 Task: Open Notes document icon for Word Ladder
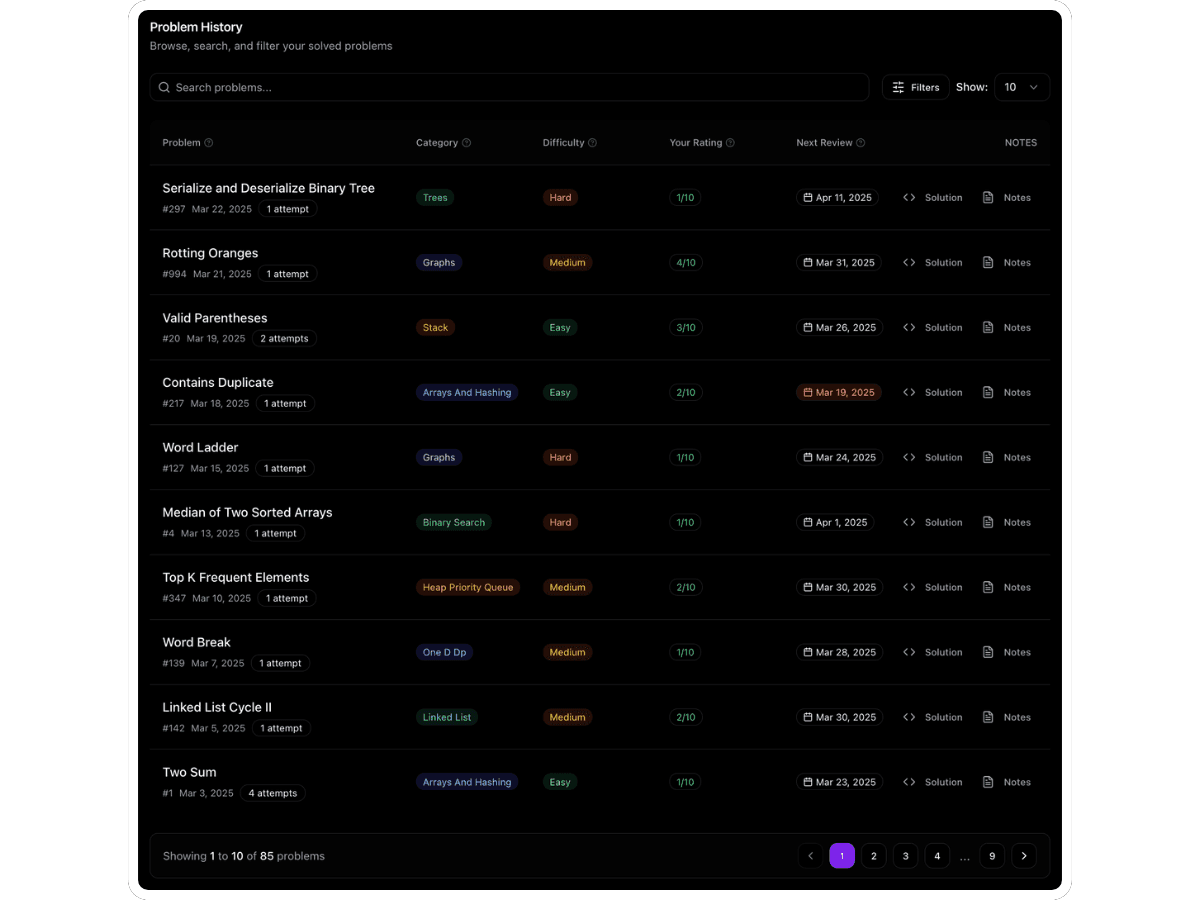[x=988, y=458]
